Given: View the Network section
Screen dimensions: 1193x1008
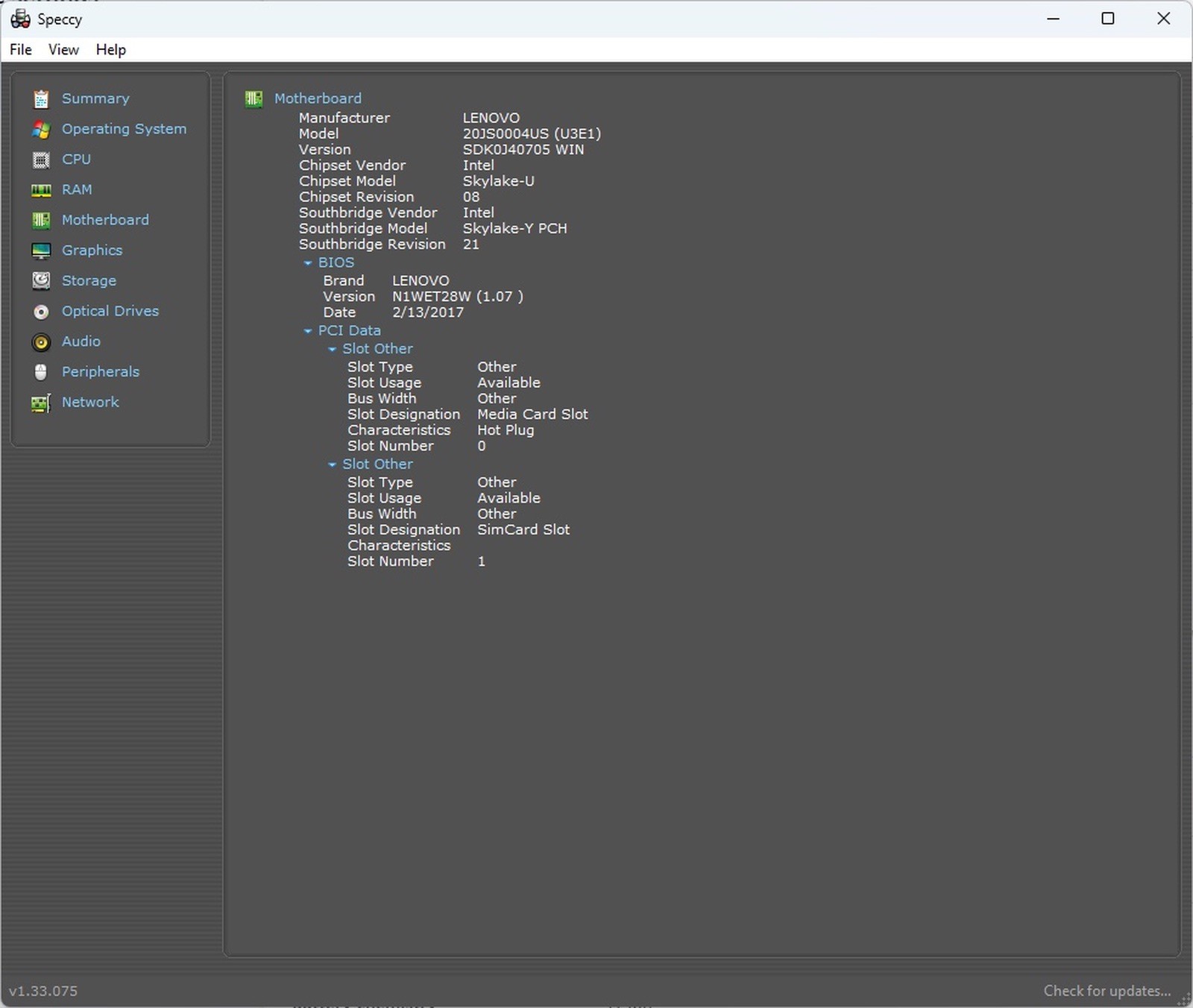Looking at the screenshot, I should [90, 402].
